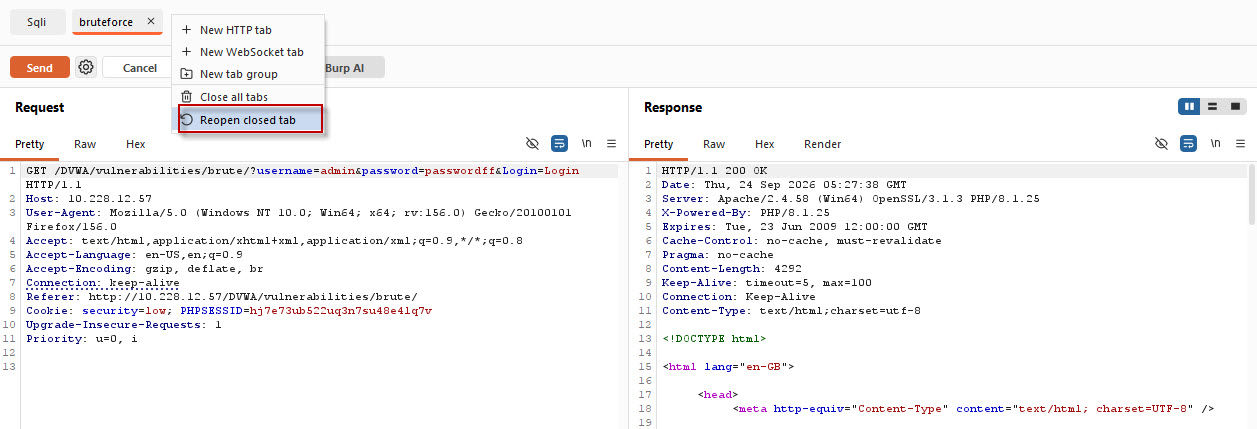Open Repeater request settings gear
The image size is (1257, 429).
(86, 67)
